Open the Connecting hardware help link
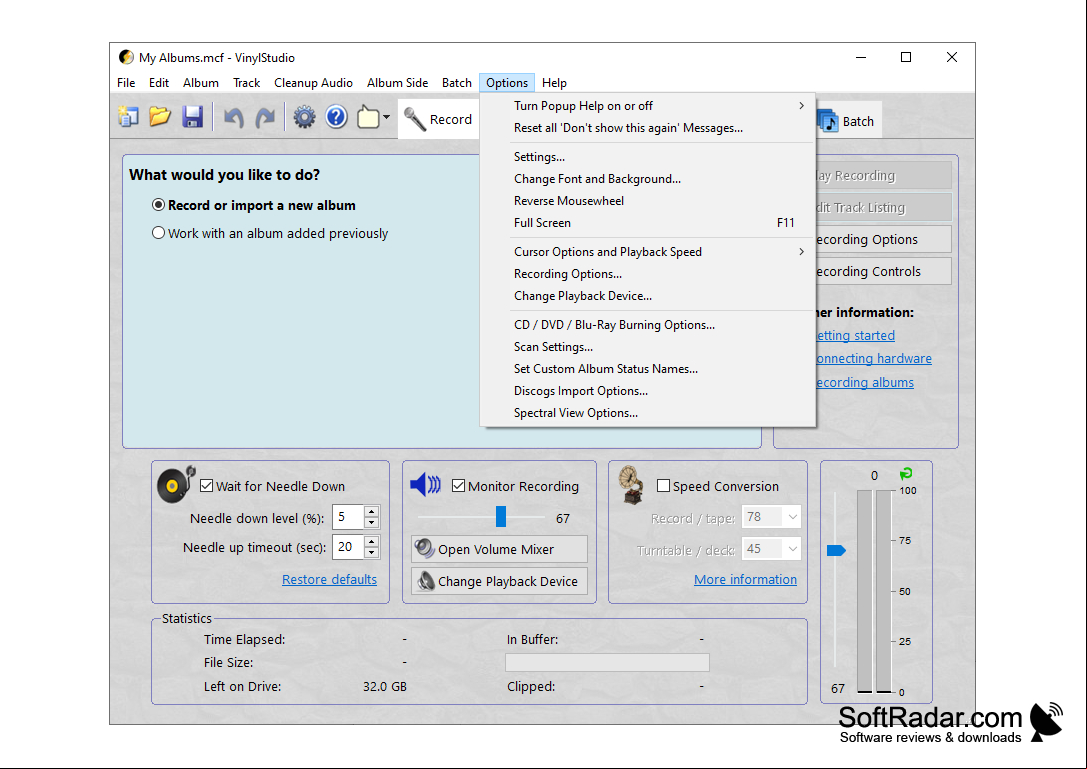 (873, 358)
